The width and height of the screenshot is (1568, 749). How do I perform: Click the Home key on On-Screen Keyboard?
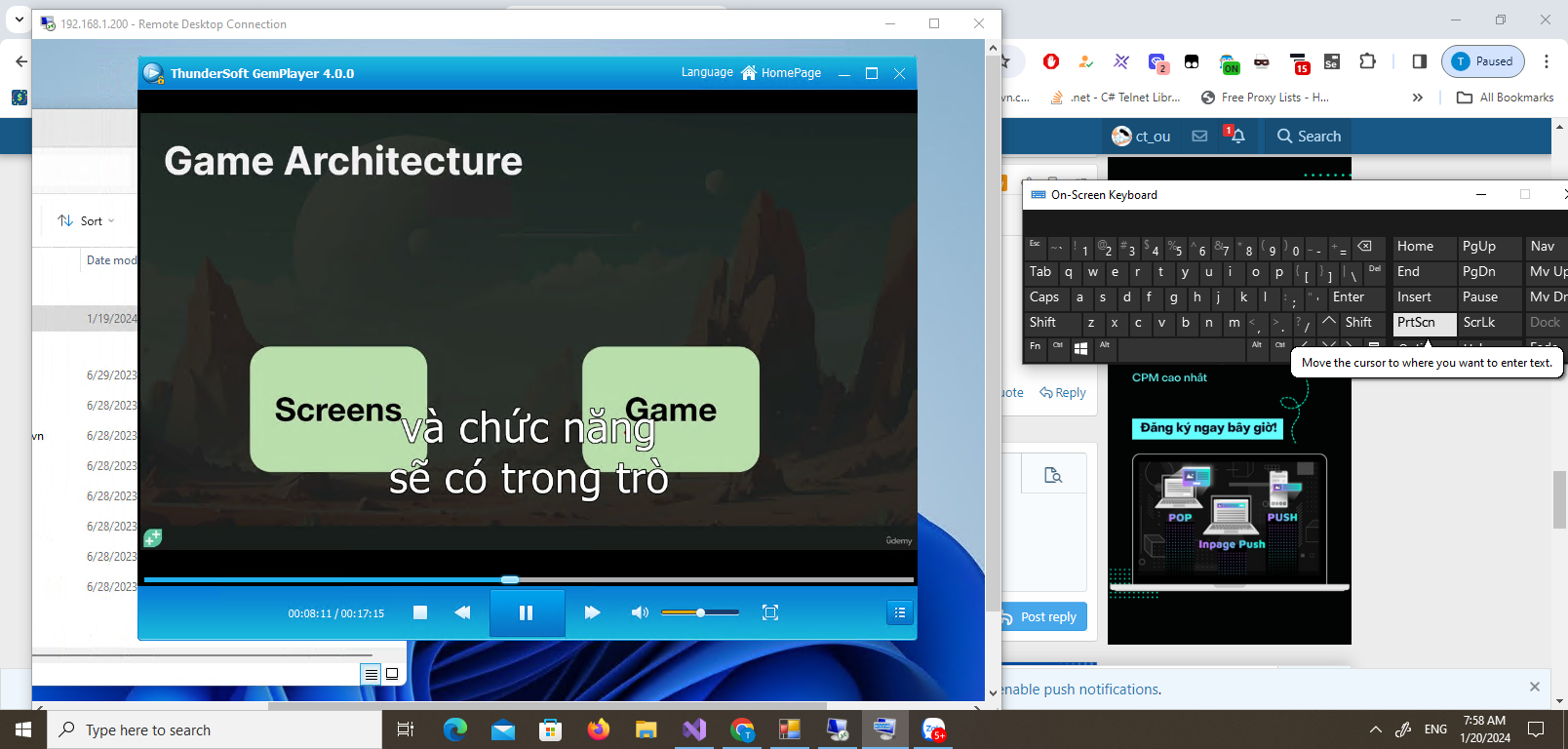pos(1425,247)
